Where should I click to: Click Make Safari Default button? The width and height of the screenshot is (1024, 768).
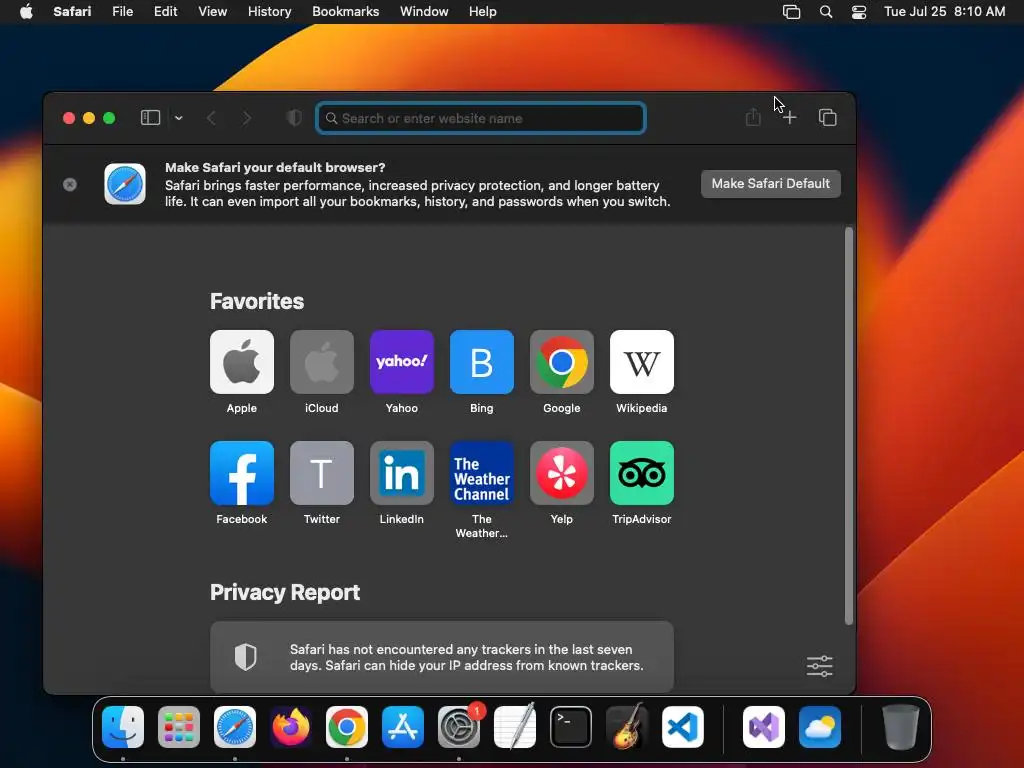click(x=771, y=184)
